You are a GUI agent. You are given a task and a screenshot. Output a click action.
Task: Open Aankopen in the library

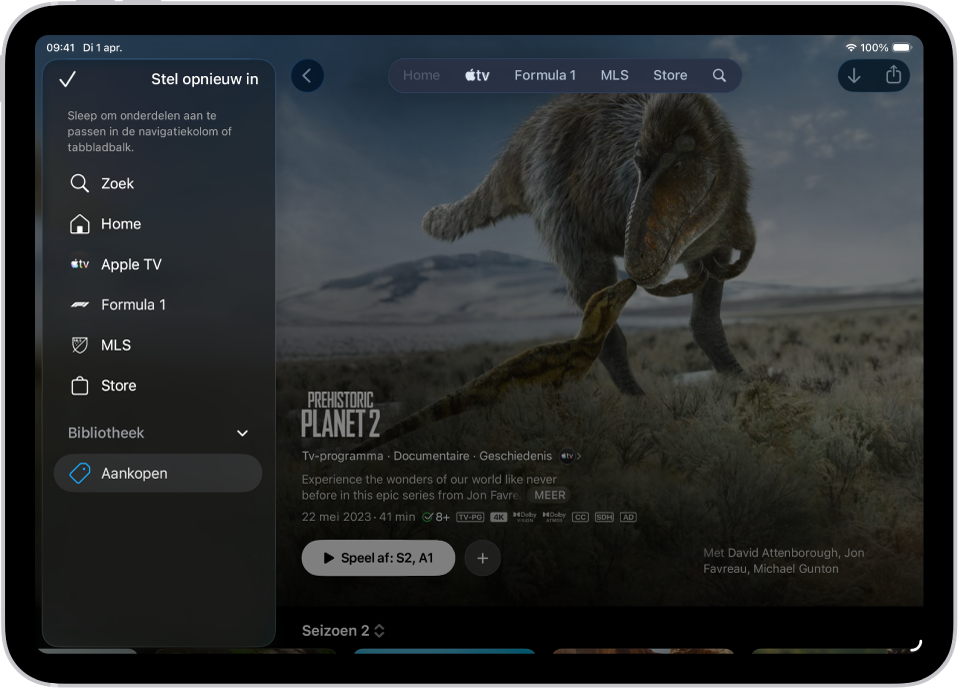[x=158, y=473]
